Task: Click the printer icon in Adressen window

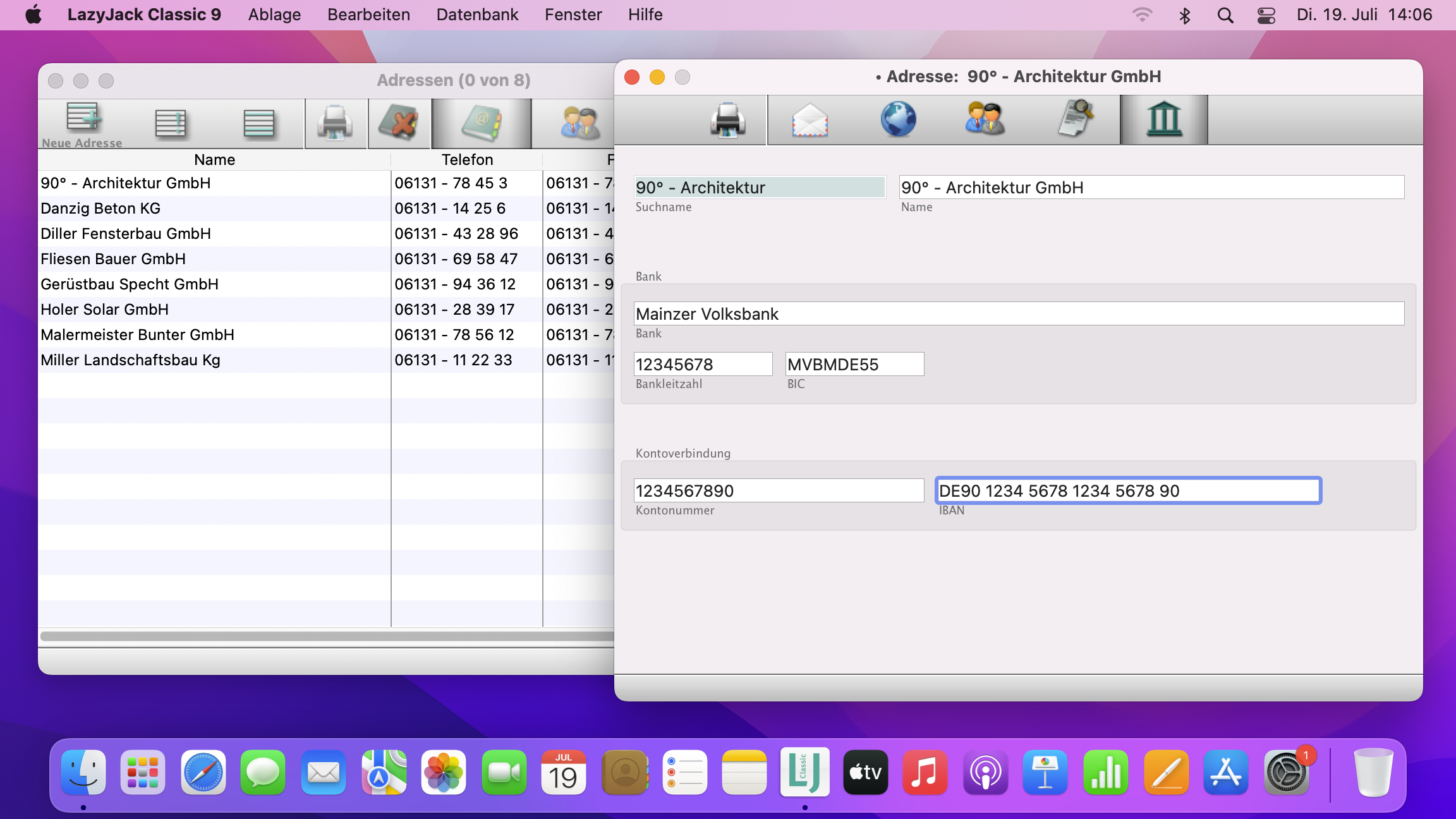Action: point(335,123)
